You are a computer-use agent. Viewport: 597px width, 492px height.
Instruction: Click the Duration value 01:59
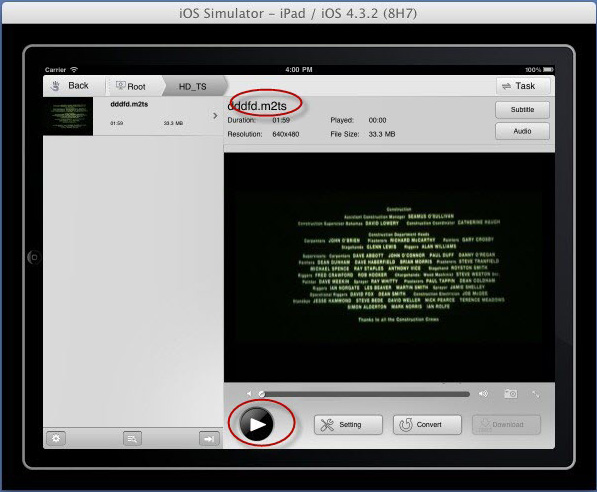[281, 120]
